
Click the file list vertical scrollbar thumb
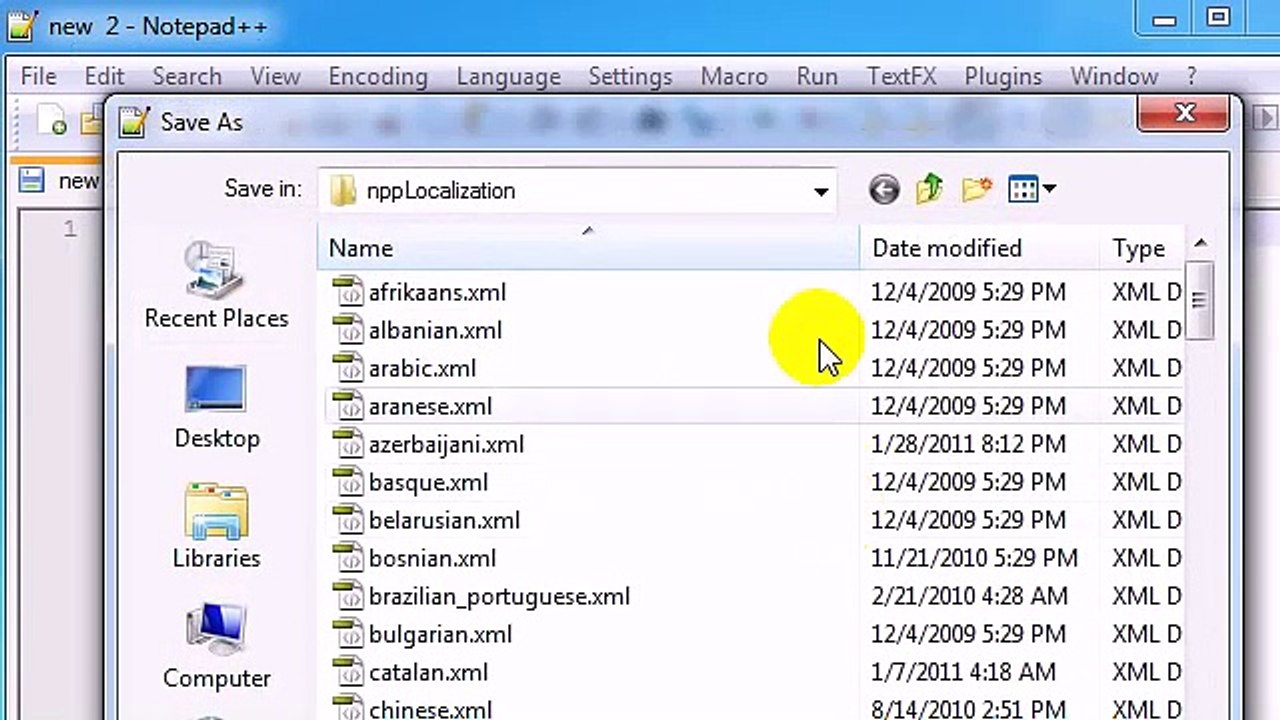click(1200, 299)
